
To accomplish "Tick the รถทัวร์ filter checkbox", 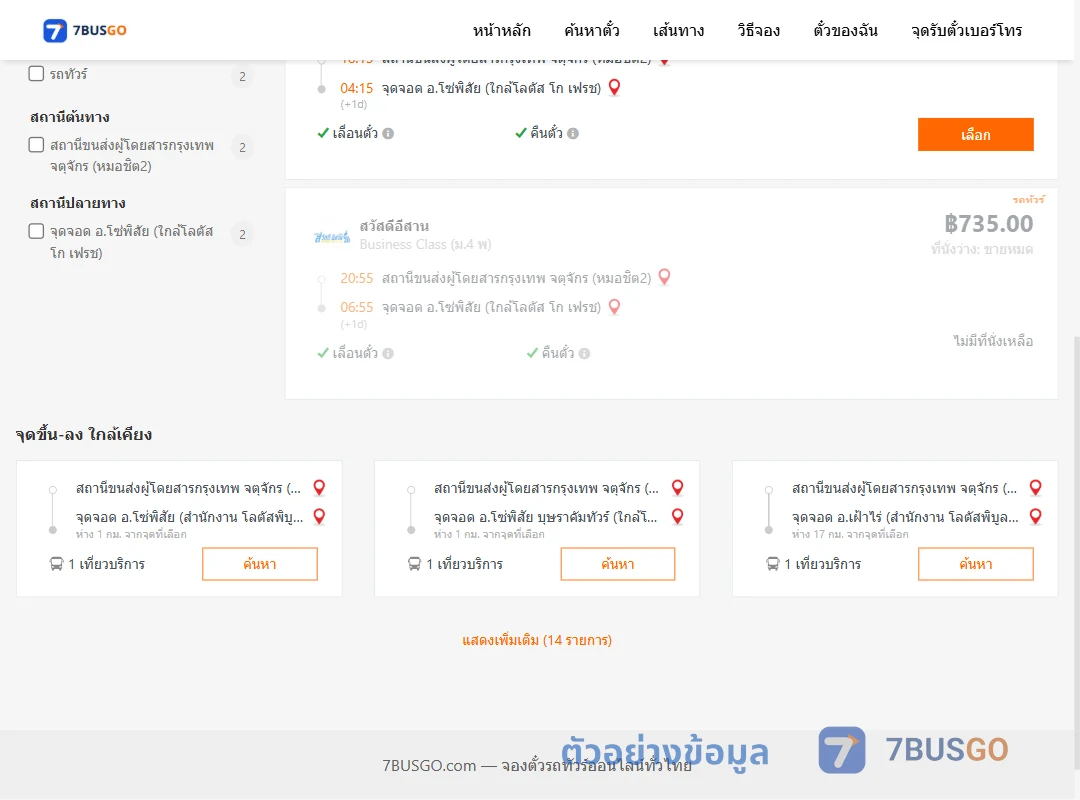I will 36,74.
